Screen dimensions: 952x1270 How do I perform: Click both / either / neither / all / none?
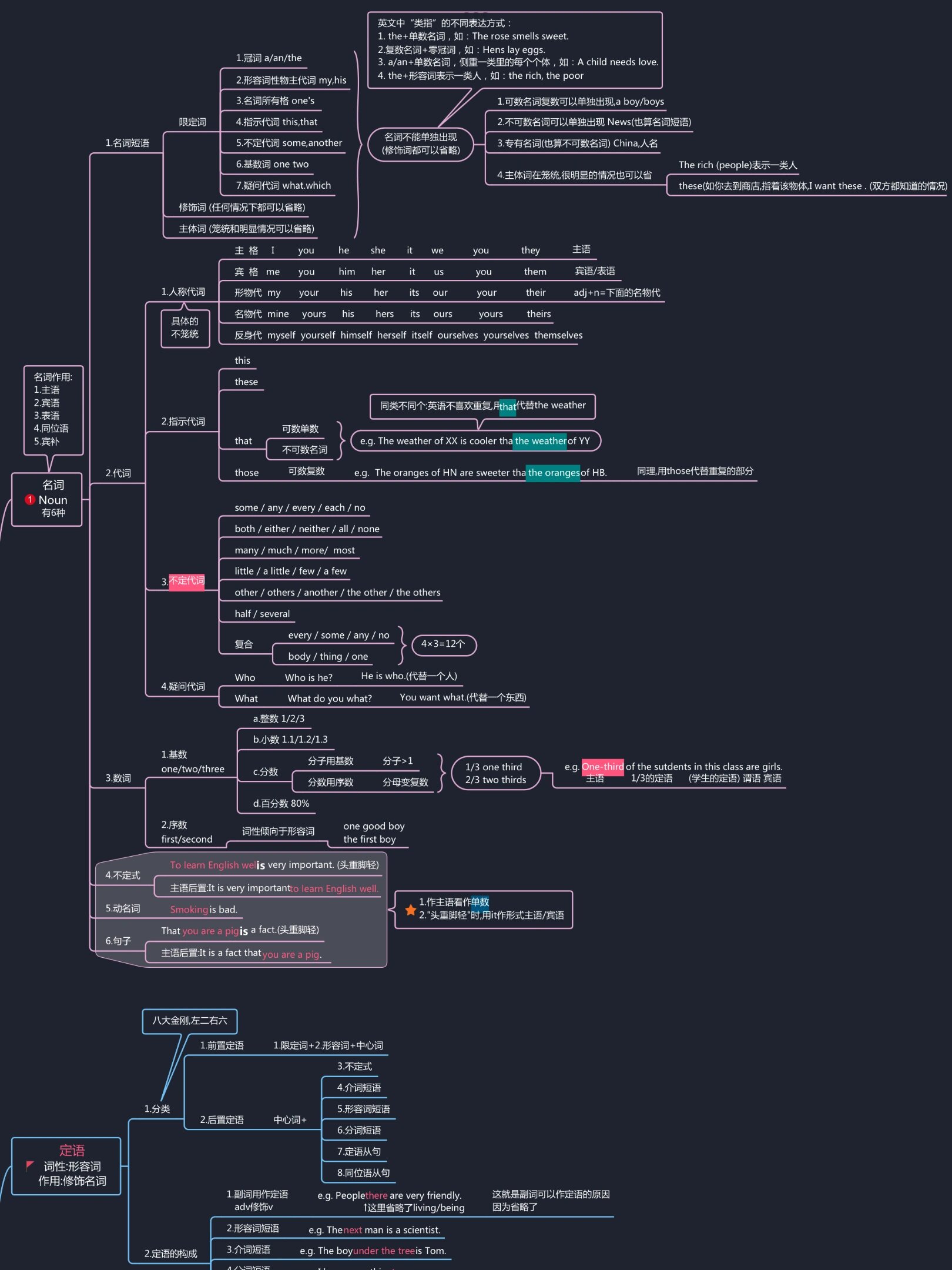tap(307, 529)
